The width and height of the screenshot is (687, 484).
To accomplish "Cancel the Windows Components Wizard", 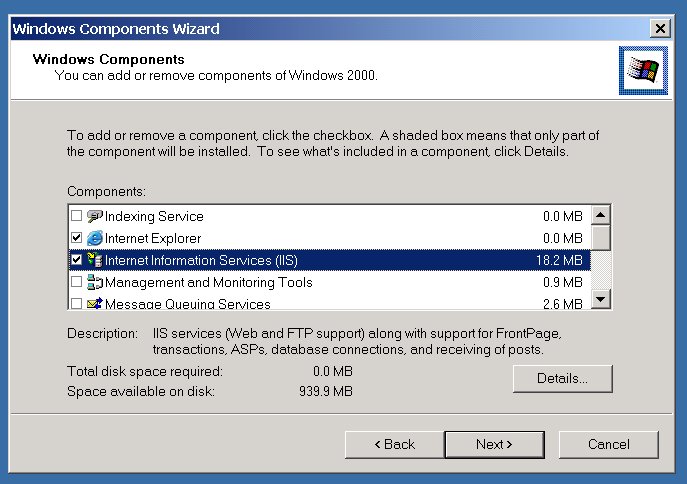I will click(609, 445).
